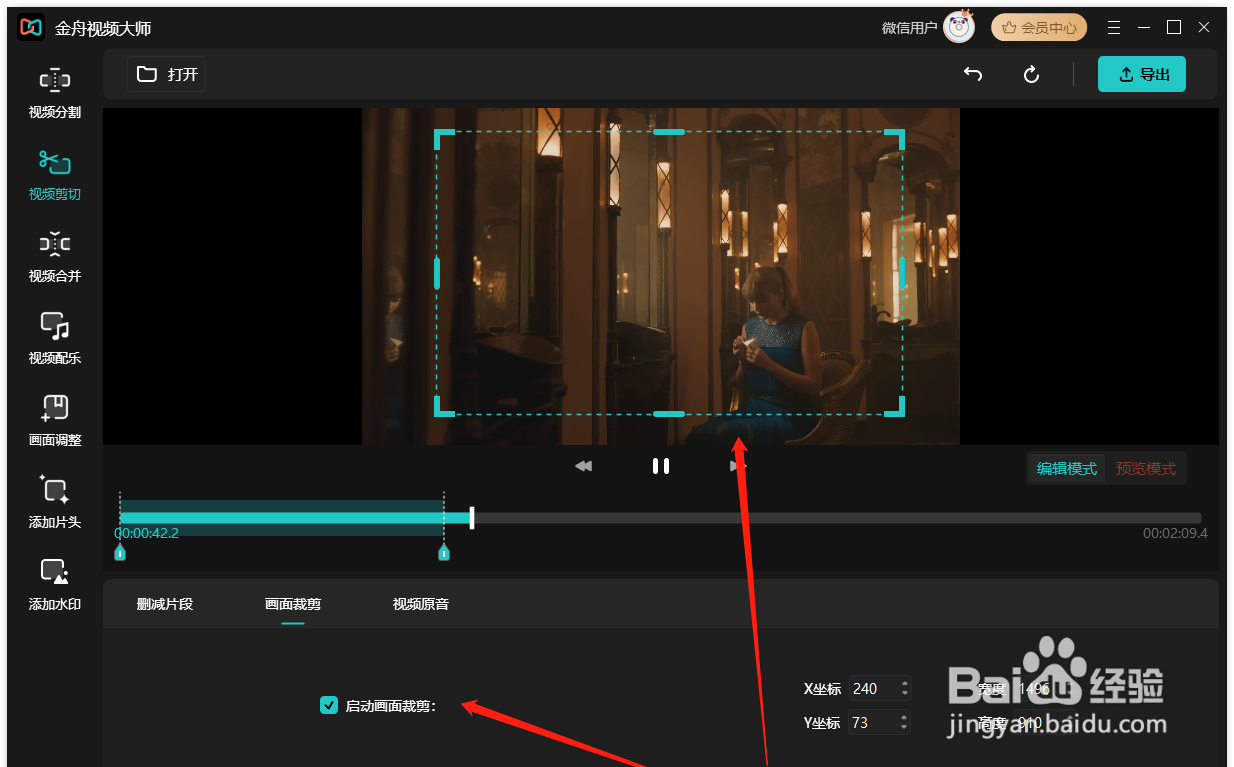Click the rewind playback button
Viewport: 1234px width, 767px height.
coord(584,466)
